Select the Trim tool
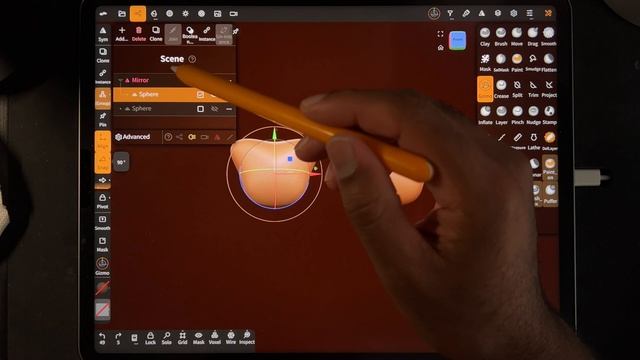The image size is (640, 360). [x=533, y=89]
